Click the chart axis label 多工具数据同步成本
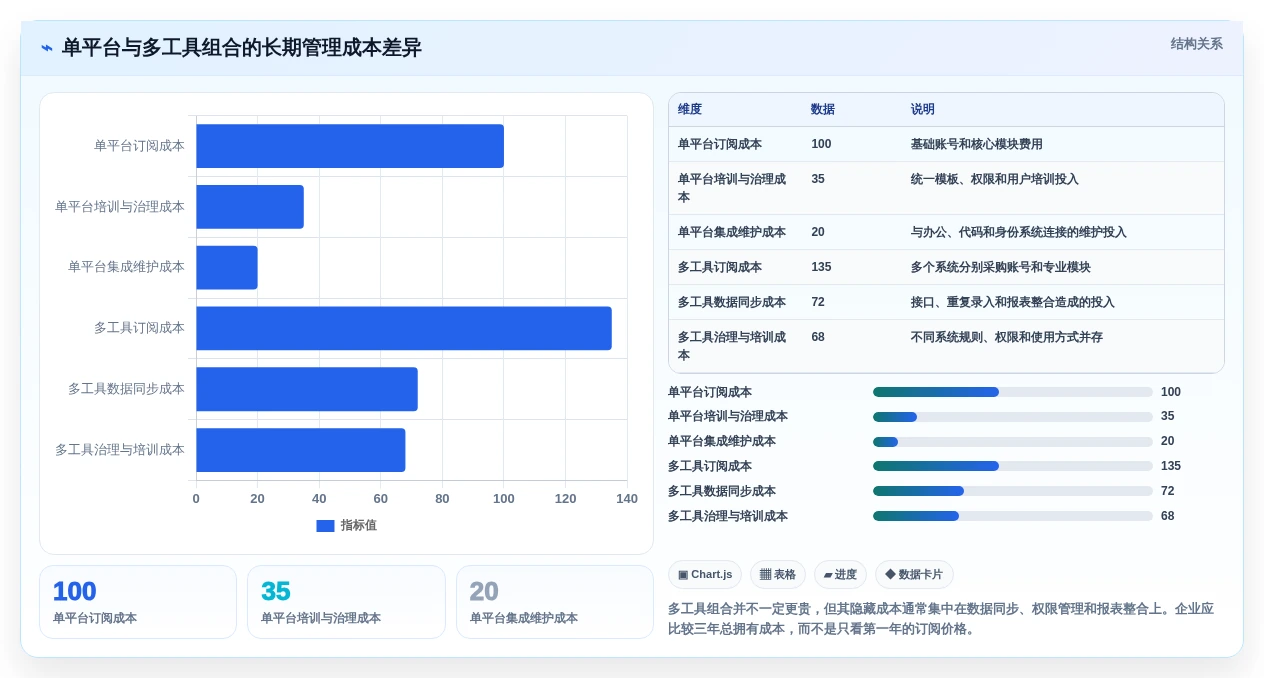1264x678 pixels. point(126,389)
